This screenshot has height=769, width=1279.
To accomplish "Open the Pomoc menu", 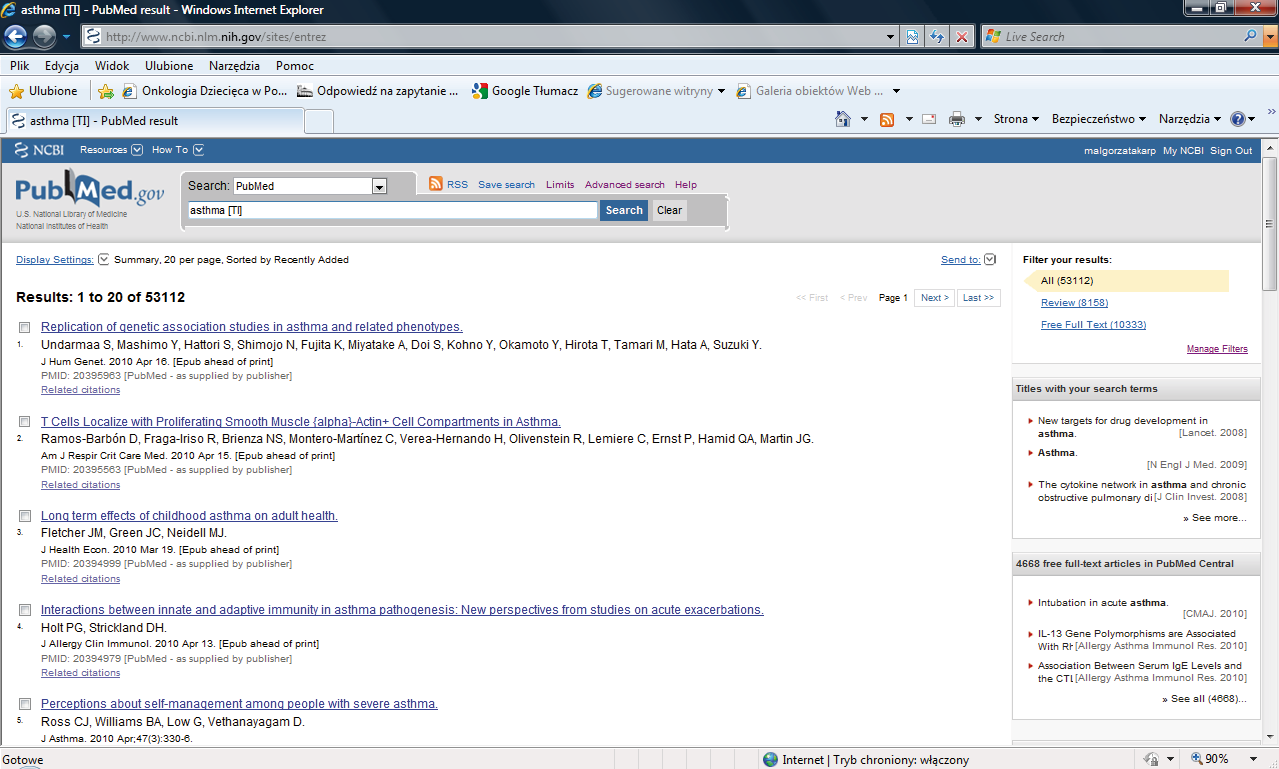I will tap(295, 66).
